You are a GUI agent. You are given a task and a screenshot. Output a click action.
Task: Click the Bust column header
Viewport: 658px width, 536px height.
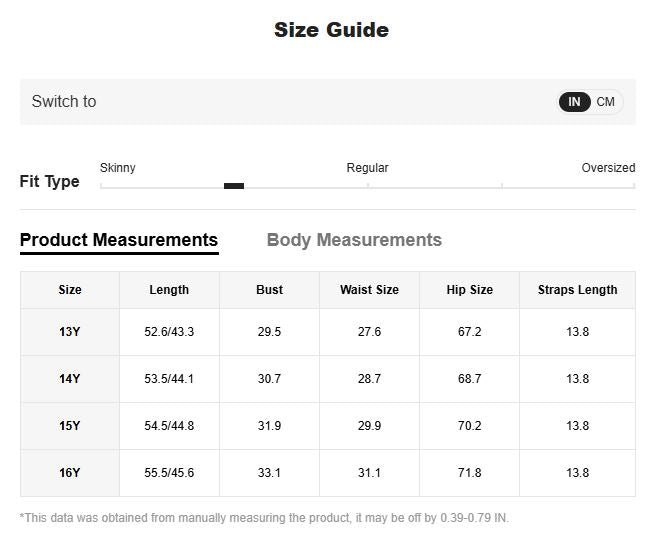[269, 290]
